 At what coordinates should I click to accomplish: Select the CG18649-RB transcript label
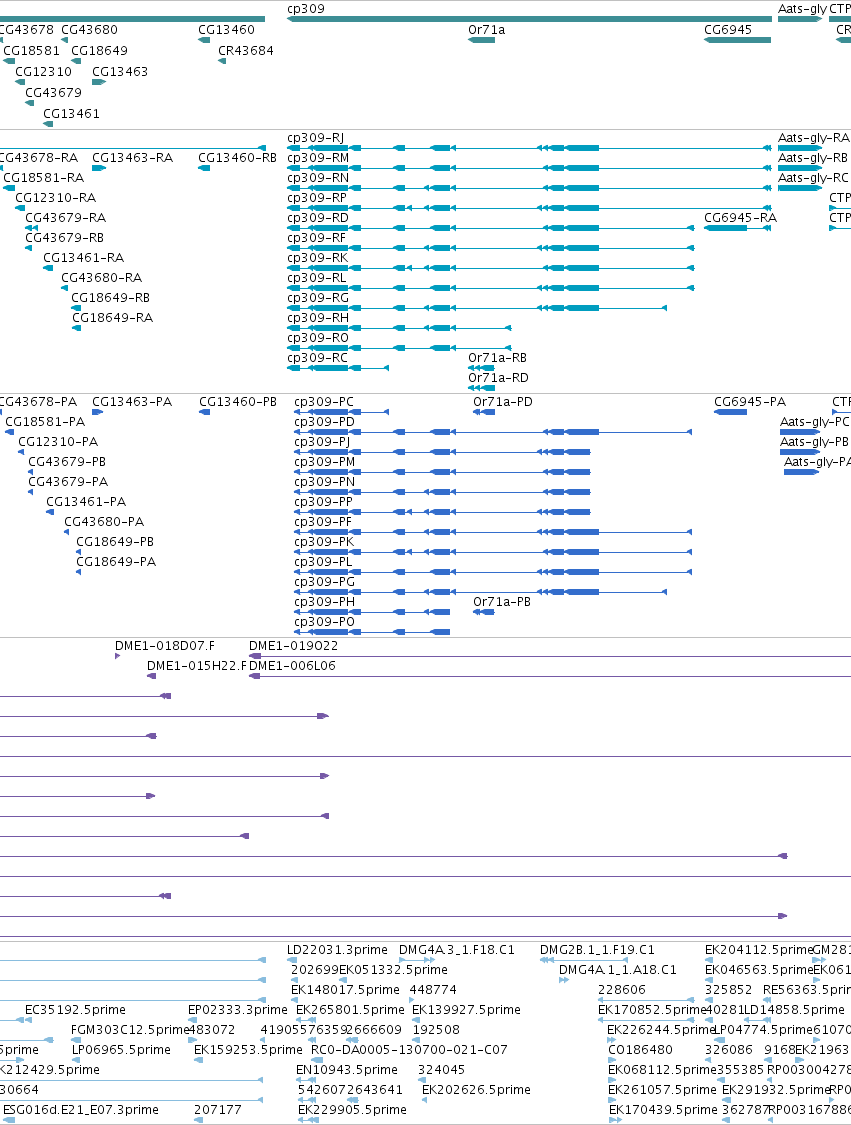tap(111, 298)
